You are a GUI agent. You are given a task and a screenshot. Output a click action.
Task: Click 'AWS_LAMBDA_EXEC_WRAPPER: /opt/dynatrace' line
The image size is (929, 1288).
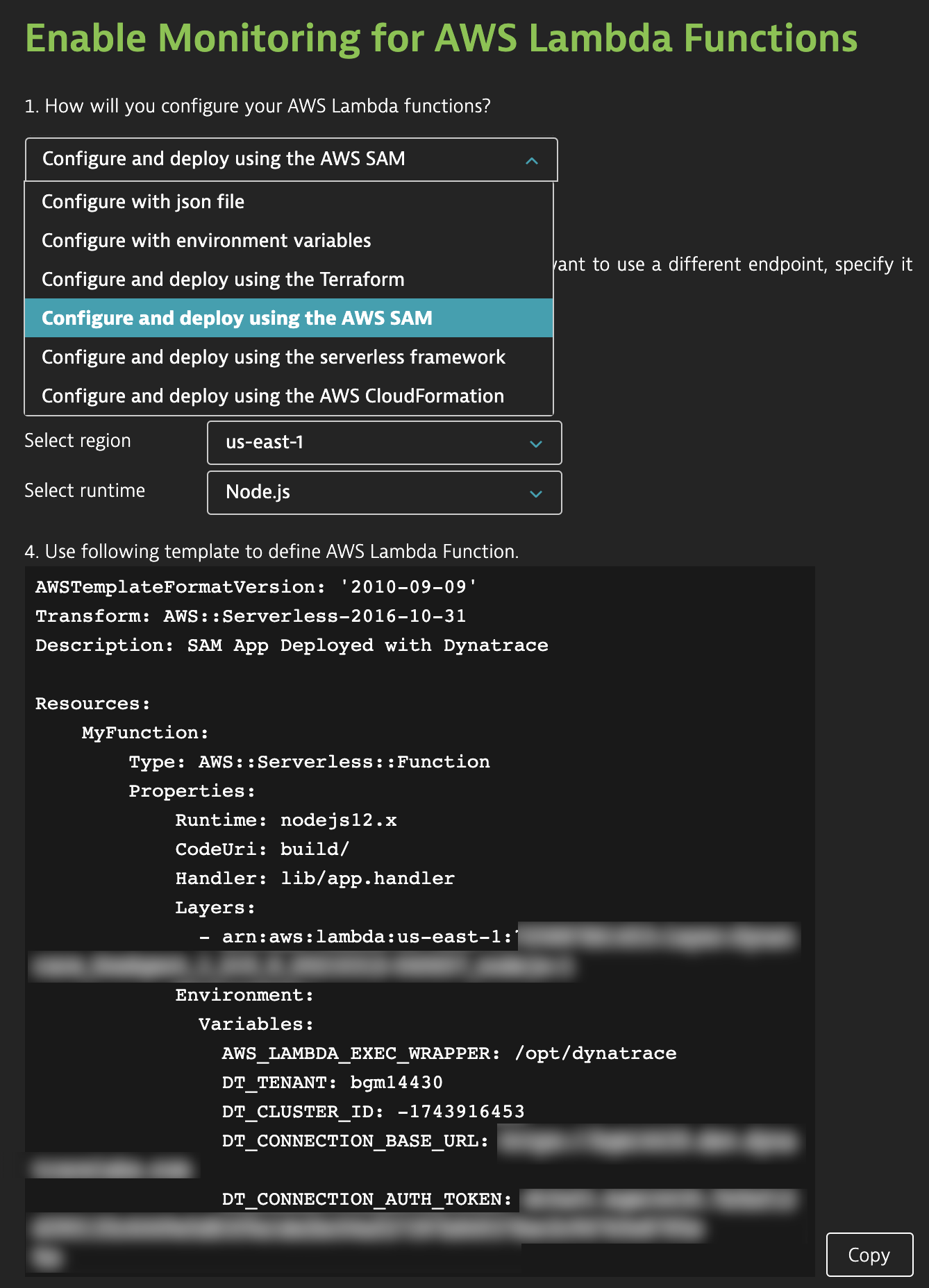449,1053
